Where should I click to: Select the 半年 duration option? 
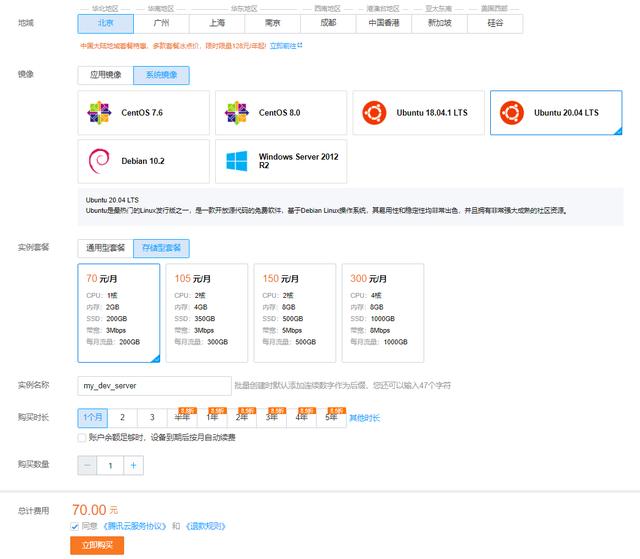[182, 417]
